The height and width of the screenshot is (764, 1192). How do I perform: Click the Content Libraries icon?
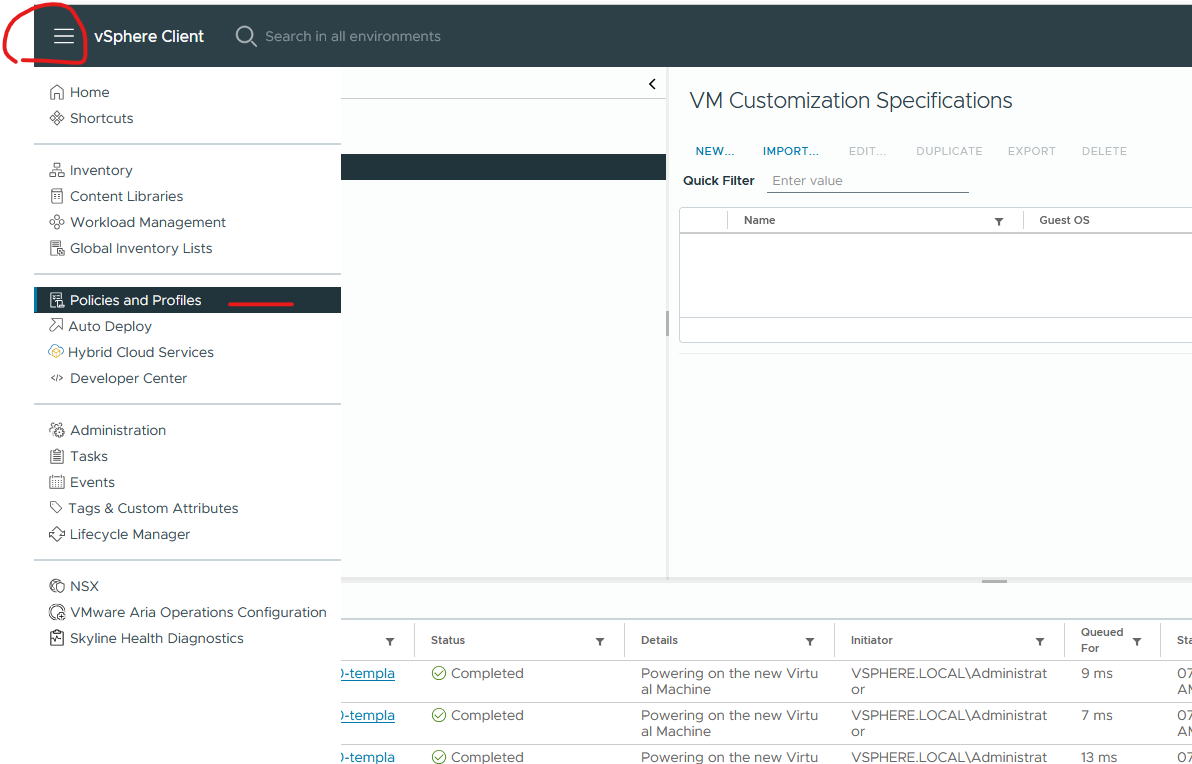click(56, 196)
